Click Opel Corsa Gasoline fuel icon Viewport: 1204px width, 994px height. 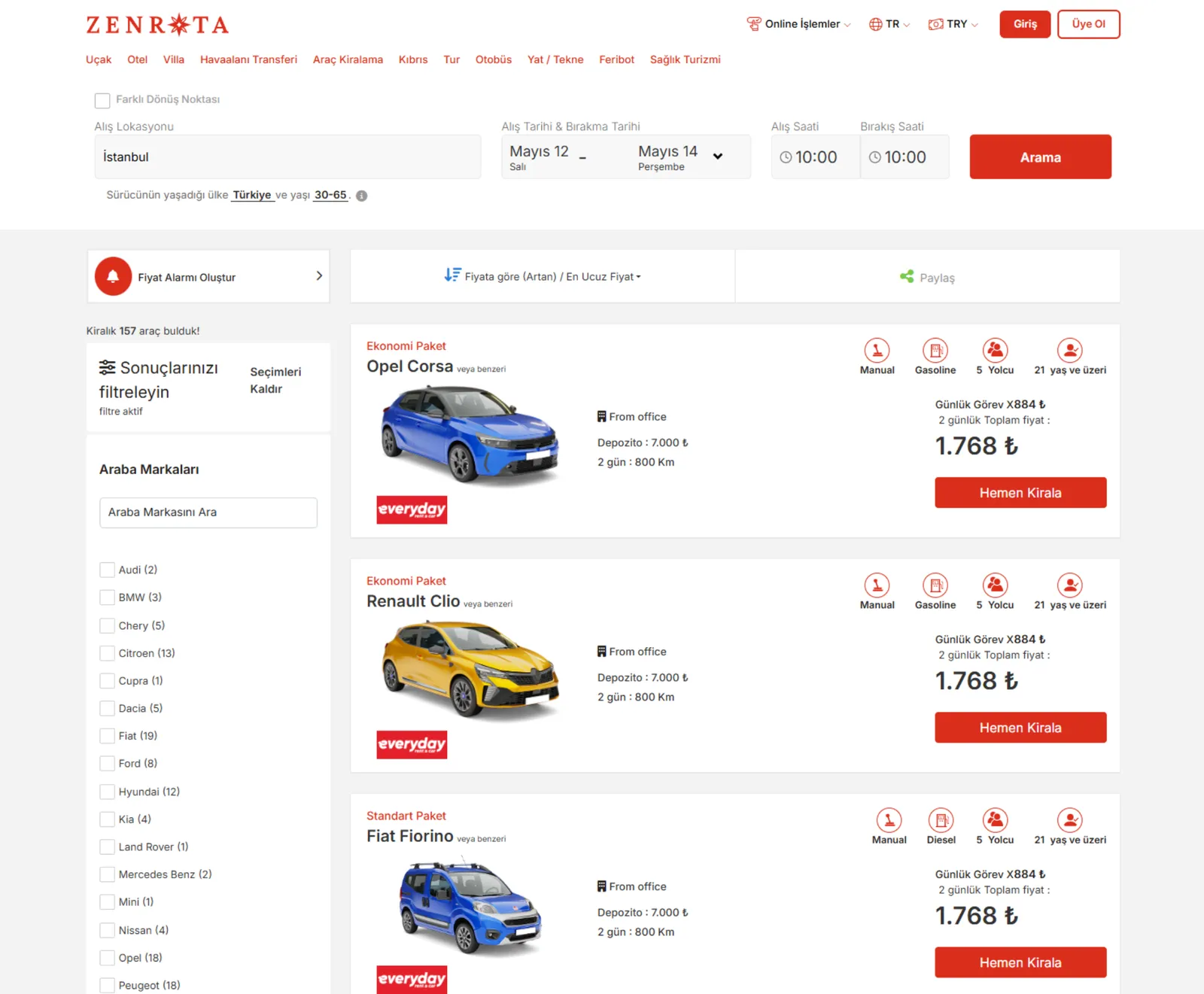click(x=935, y=351)
